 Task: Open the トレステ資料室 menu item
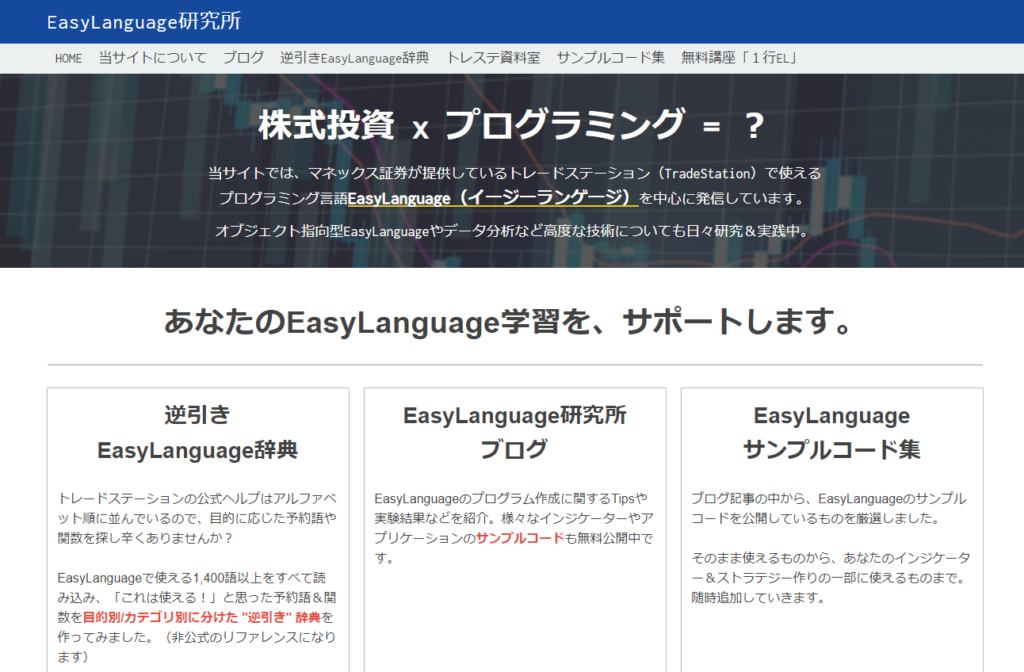(493, 57)
